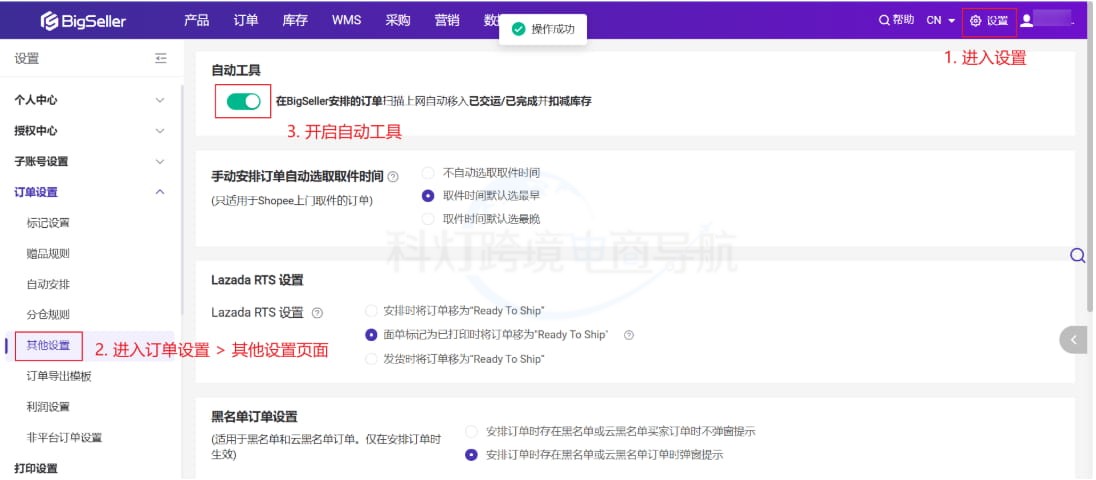Viewport: 1096px width, 480px height.
Task: Open the settings gear icon
Action: (976, 21)
